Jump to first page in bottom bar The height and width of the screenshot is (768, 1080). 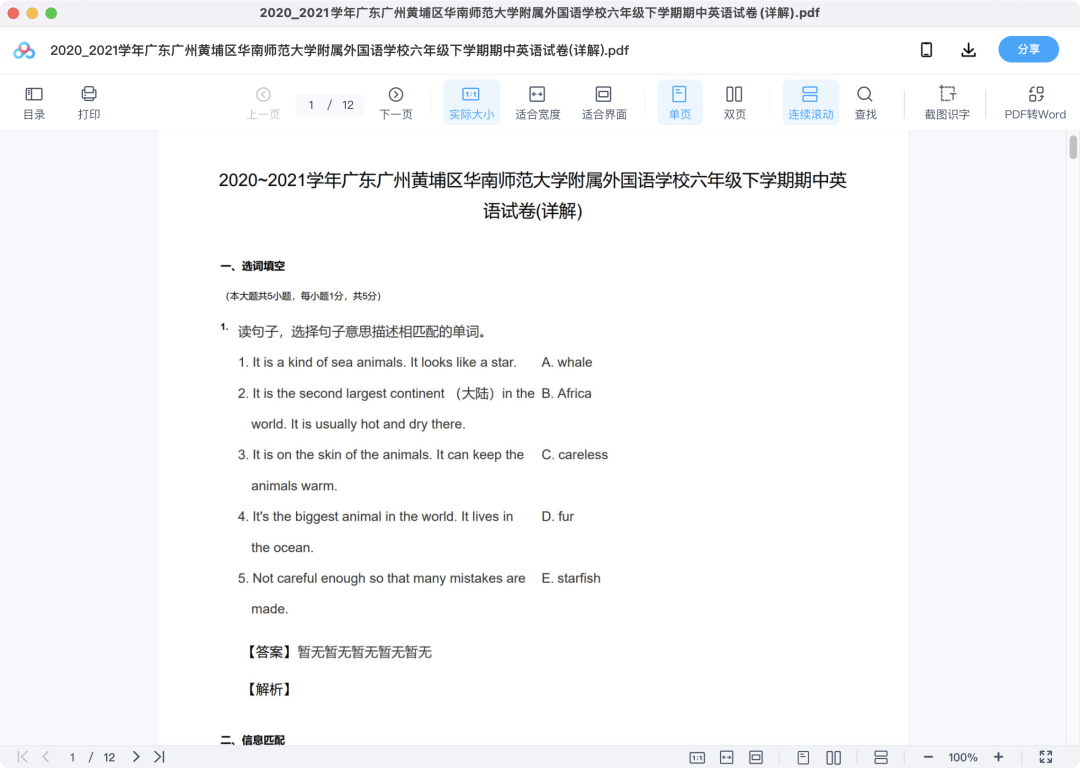tap(23, 757)
